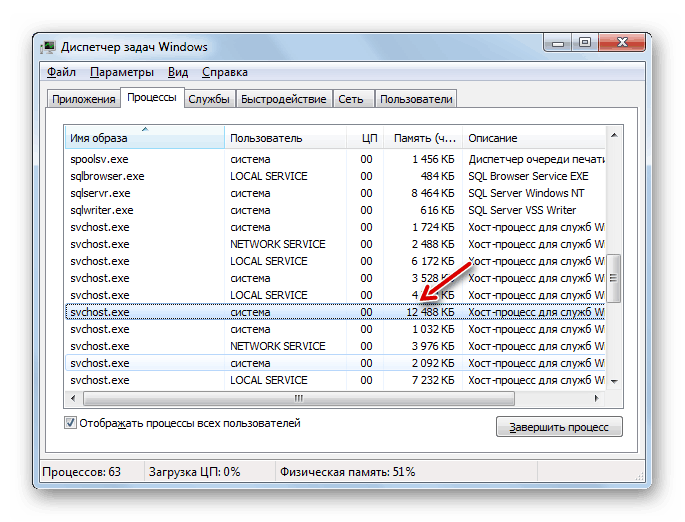Select the sqlbrowser.exe process row
This screenshot has height=522, width=685.
[x=335, y=176]
